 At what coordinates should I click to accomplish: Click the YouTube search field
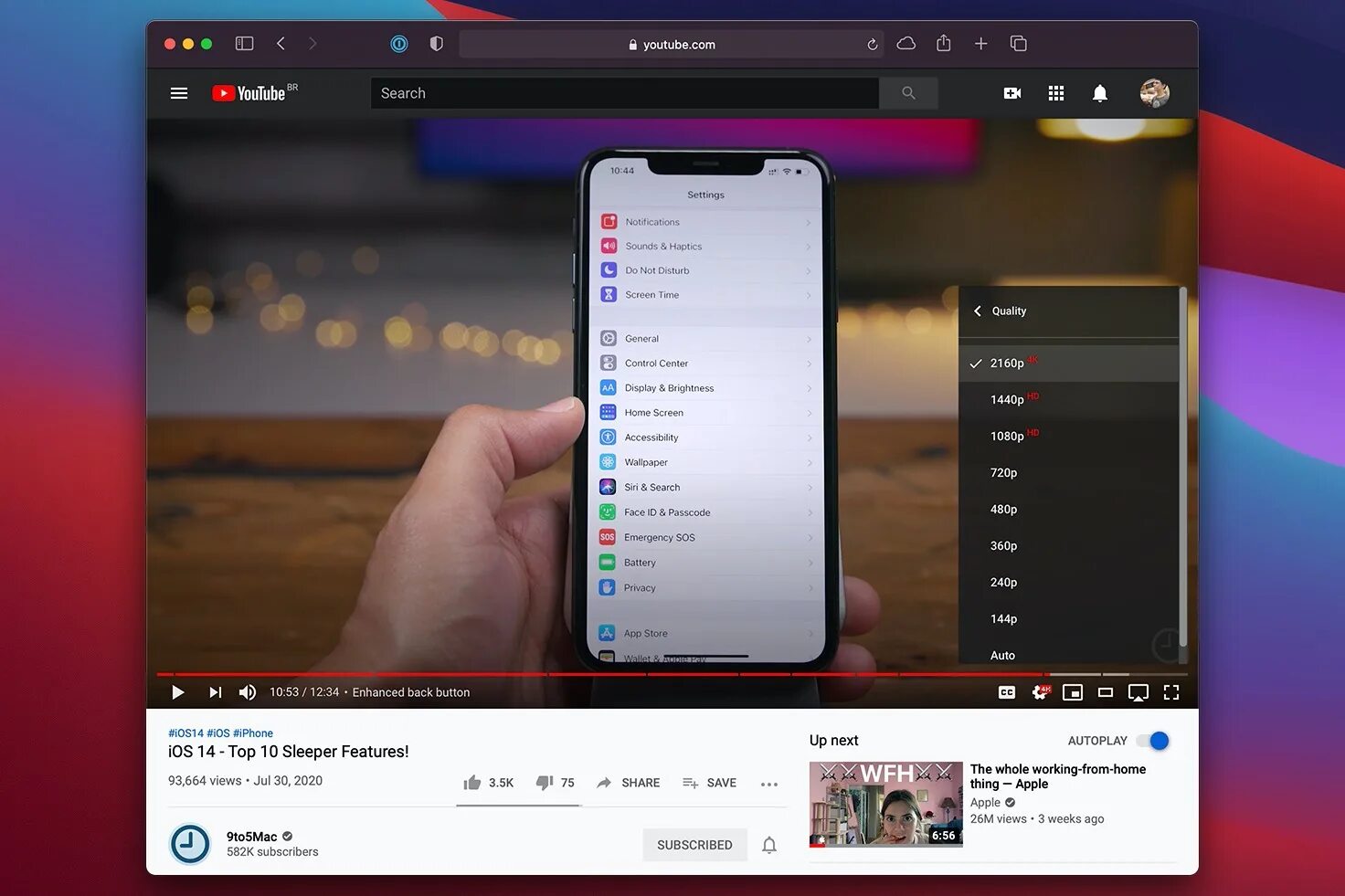pyautogui.click(x=625, y=93)
